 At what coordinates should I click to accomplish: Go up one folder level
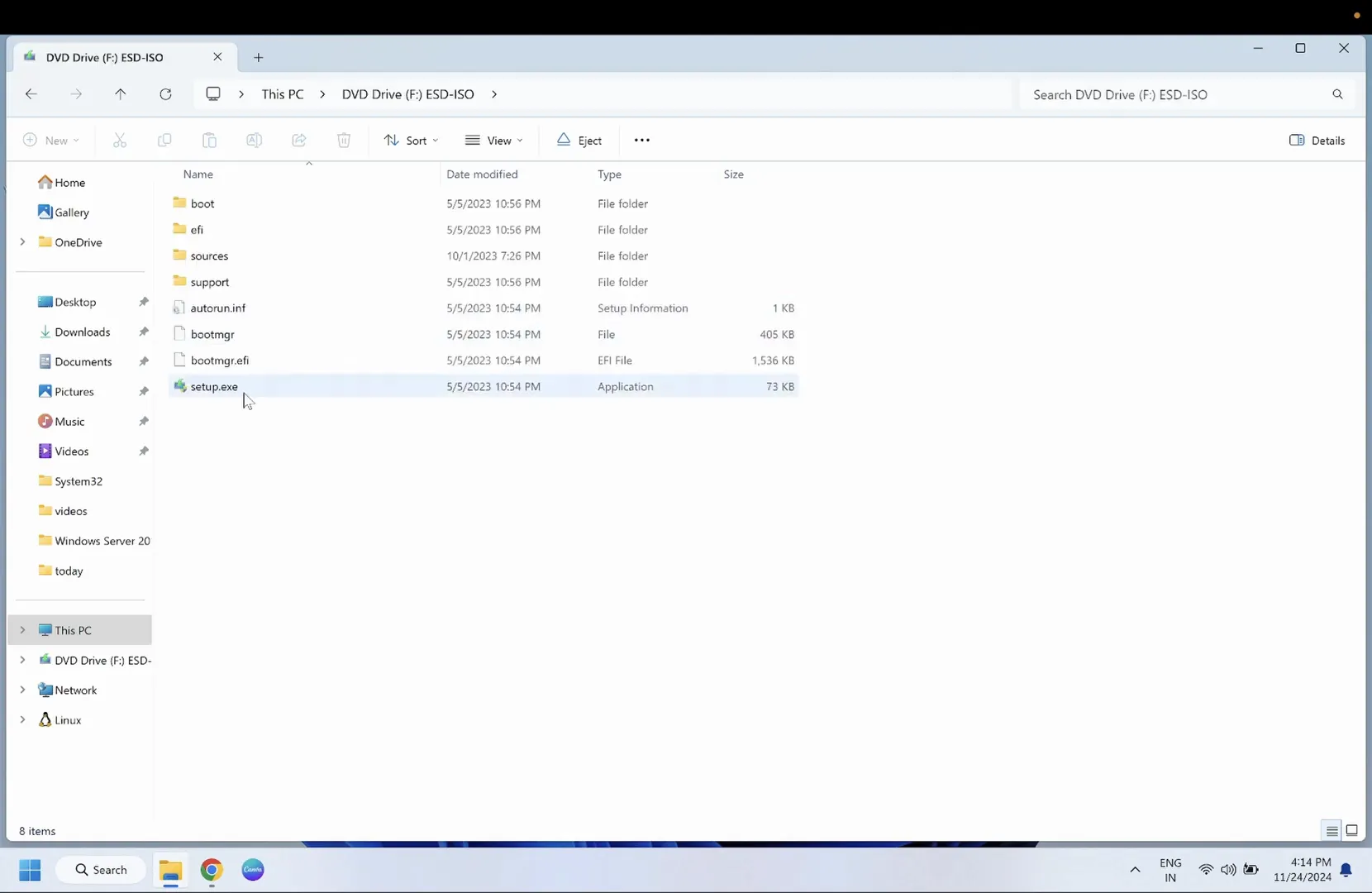pyautogui.click(x=121, y=94)
